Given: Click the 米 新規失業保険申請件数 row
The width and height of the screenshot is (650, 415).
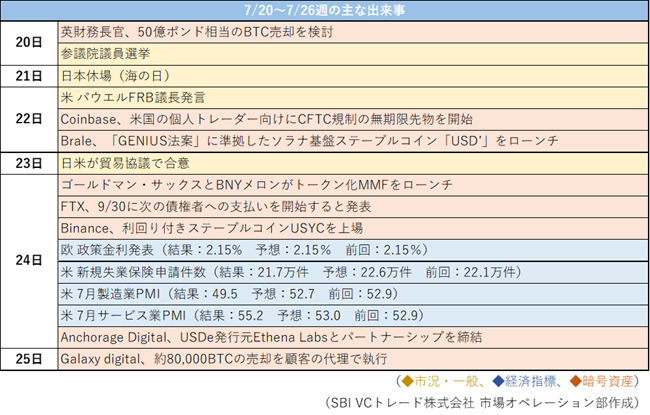Looking at the screenshot, I should [x=353, y=272].
